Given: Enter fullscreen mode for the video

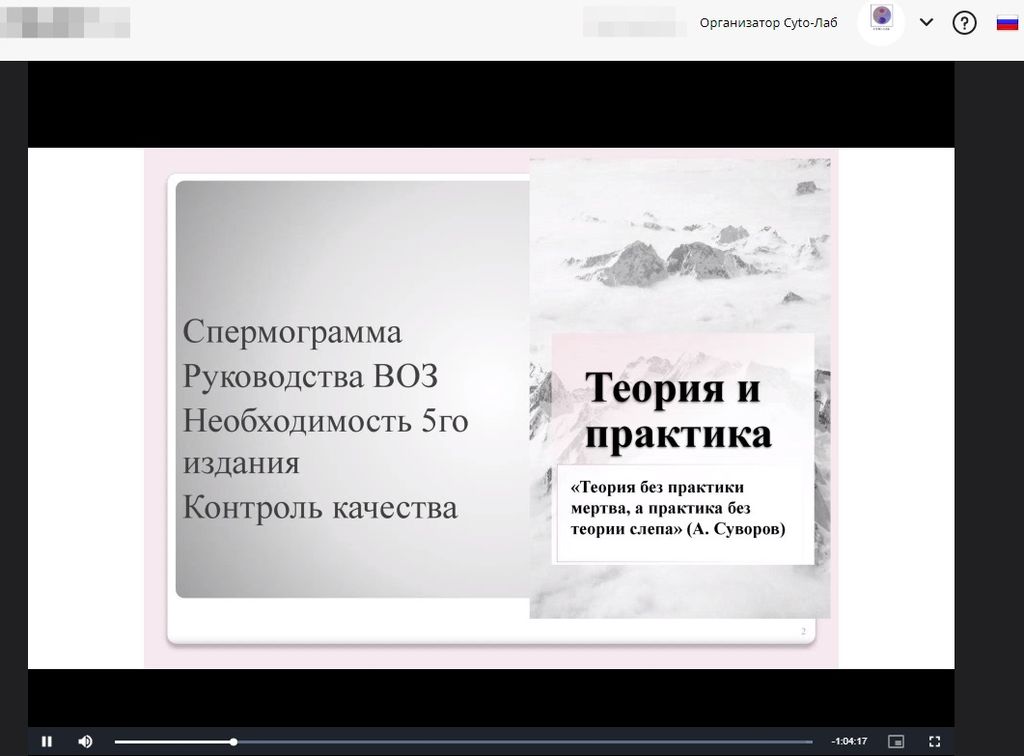Looking at the screenshot, I should pos(935,741).
